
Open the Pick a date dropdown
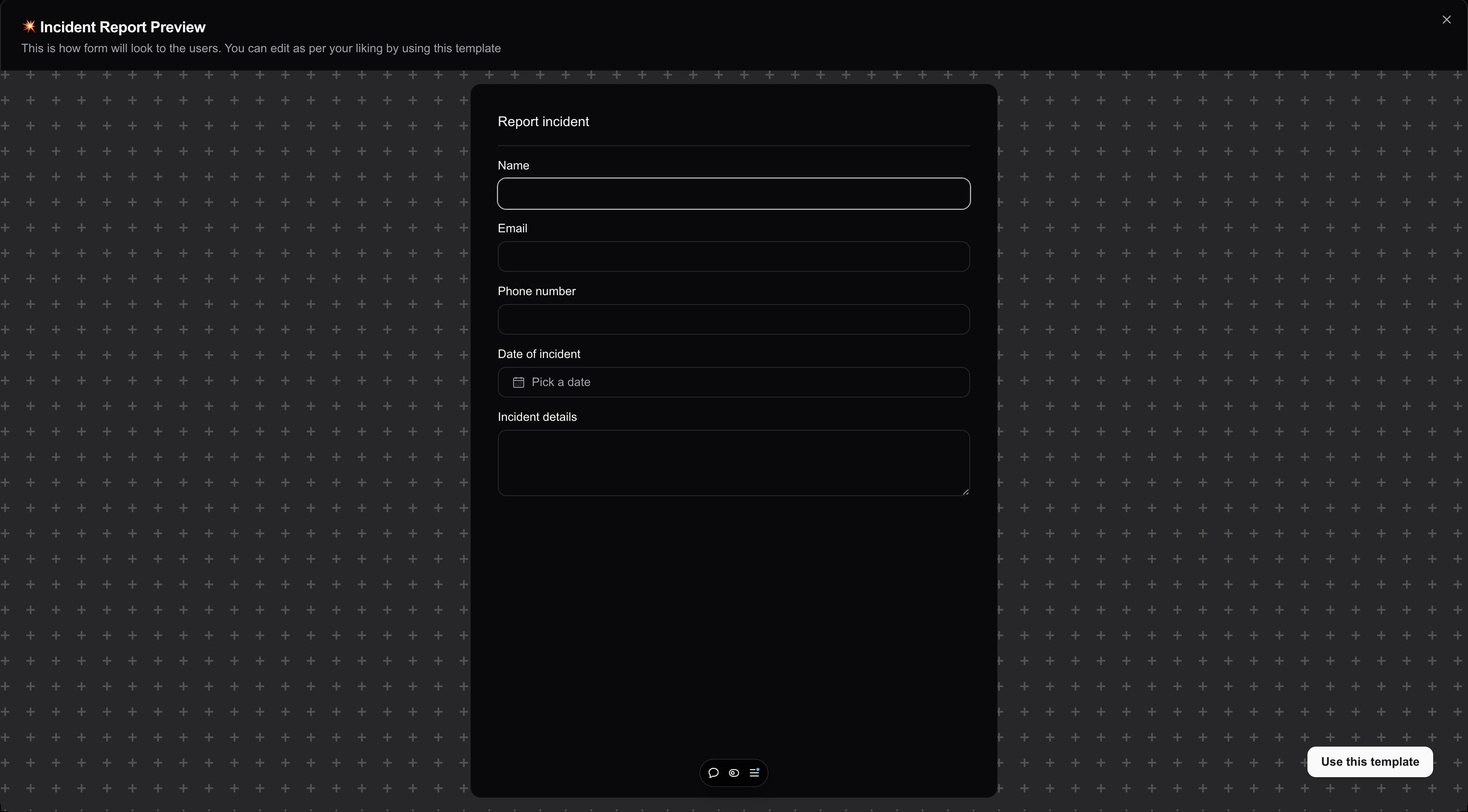tap(734, 382)
